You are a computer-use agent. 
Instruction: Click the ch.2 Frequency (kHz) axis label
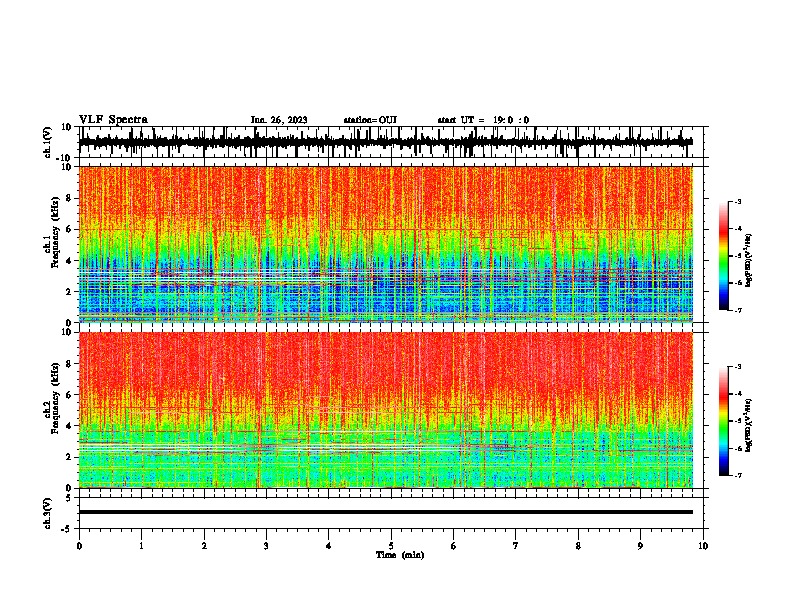coord(55,399)
